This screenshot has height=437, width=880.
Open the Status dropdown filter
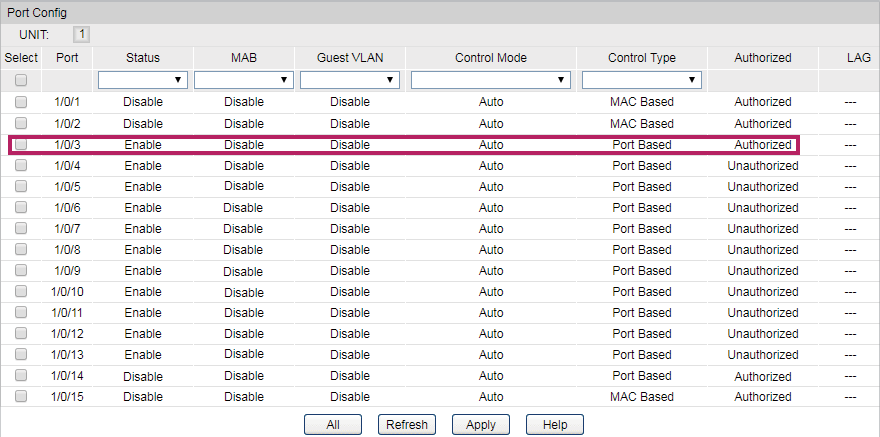point(143,80)
